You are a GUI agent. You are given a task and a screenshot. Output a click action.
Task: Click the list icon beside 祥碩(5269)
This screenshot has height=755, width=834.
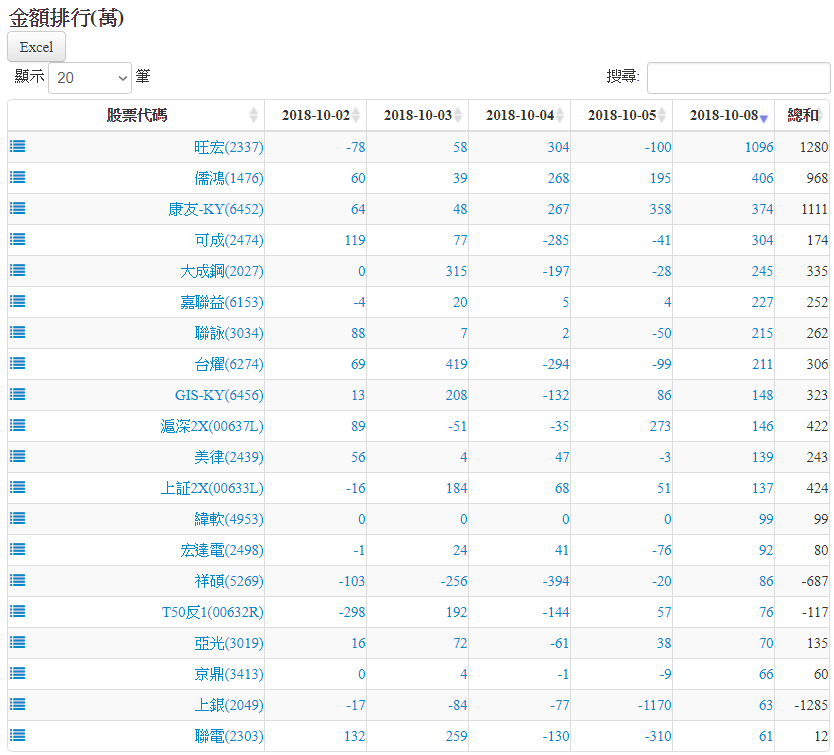coord(18,580)
